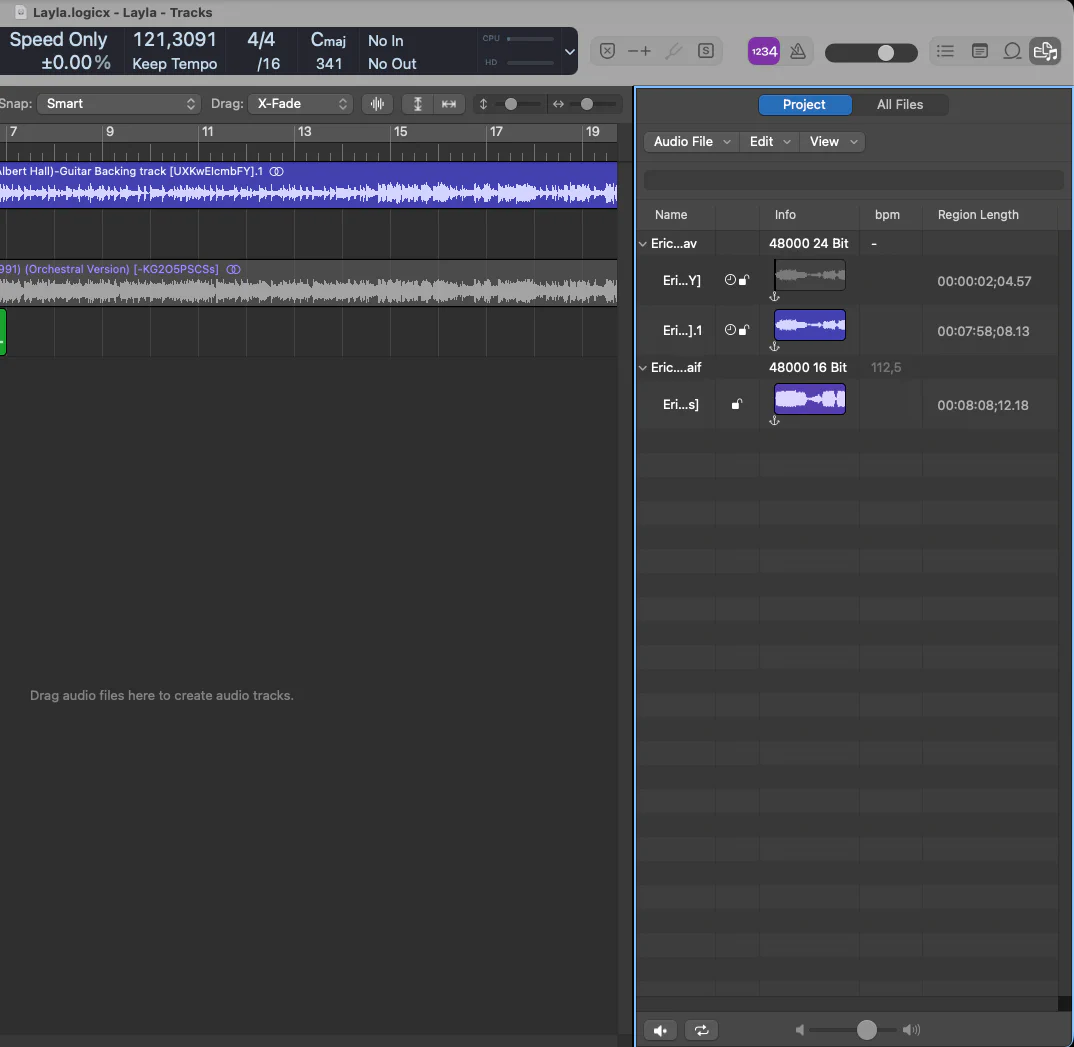1074x1047 pixels.
Task: Switch to the All Files tab
Action: tap(899, 105)
